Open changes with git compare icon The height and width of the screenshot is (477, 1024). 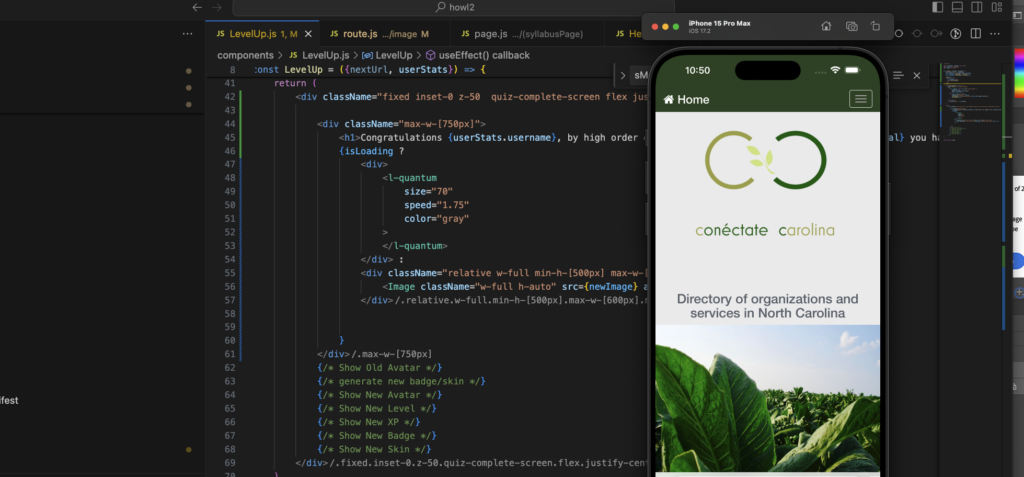point(956,33)
